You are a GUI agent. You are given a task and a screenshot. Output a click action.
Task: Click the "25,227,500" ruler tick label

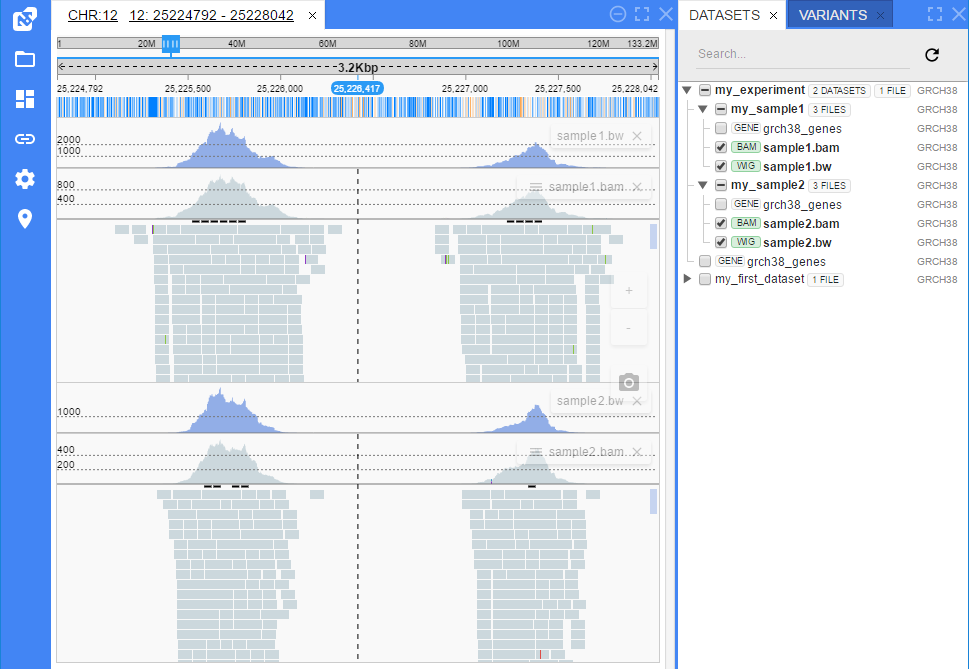pos(557,89)
